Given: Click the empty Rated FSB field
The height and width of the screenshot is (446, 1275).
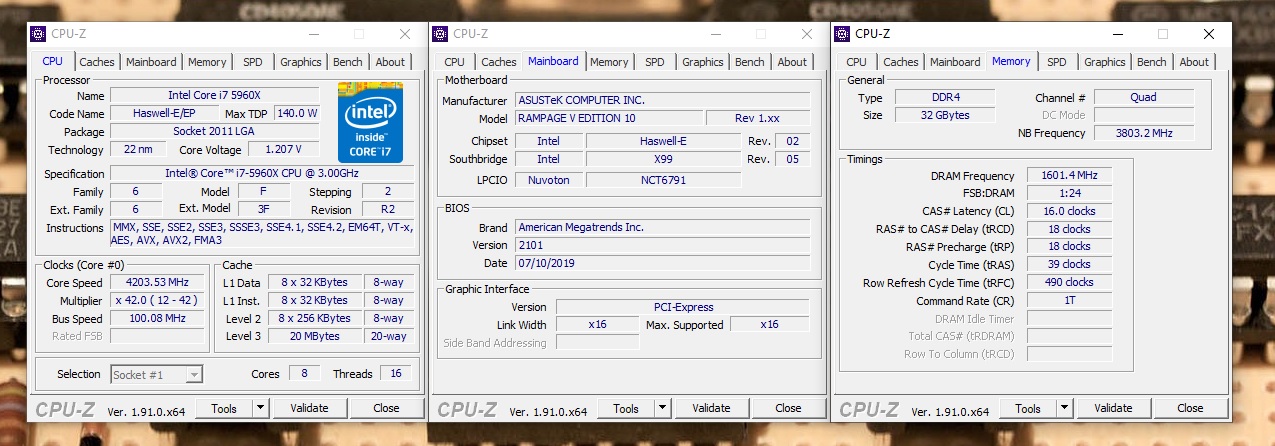Looking at the screenshot, I should [156, 337].
